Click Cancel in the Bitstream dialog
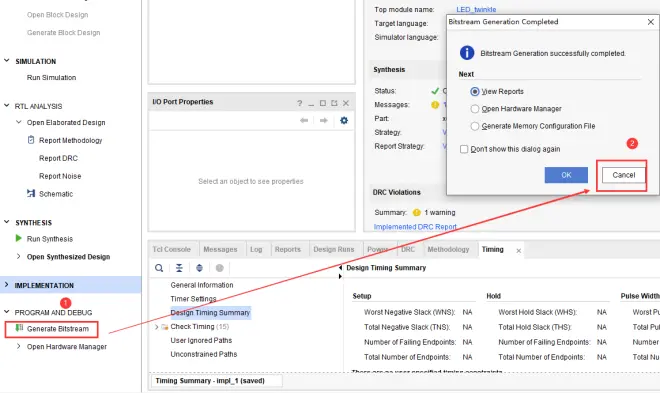The image size is (660, 393). (623, 175)
